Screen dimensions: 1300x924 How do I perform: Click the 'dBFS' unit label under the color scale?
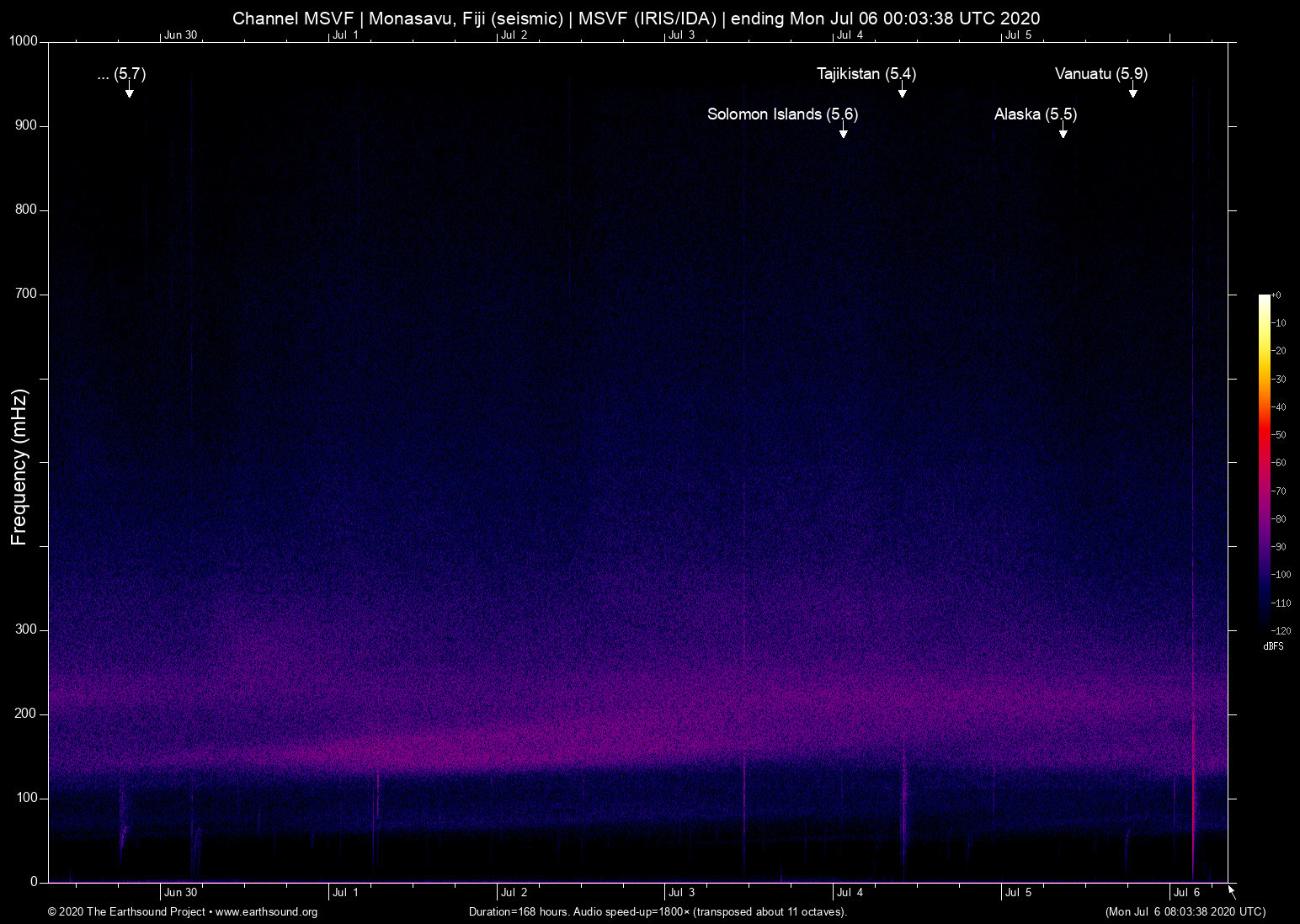[x=1274, y=646]
